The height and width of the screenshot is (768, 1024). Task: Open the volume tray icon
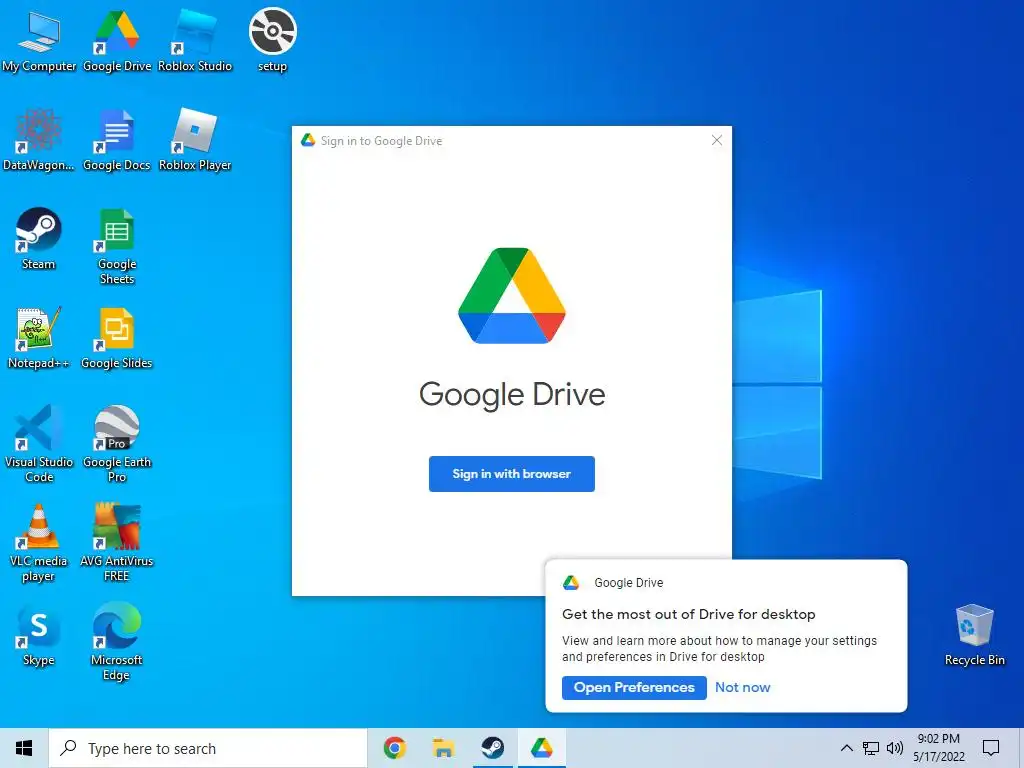(x=895, y=748)
